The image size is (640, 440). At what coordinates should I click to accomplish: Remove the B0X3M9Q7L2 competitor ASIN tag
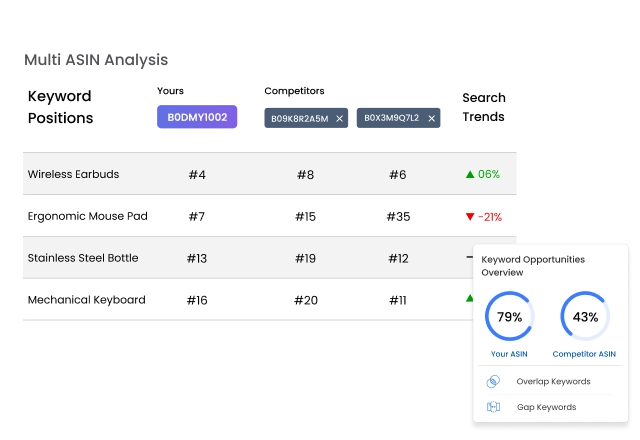tap(432, 119)
